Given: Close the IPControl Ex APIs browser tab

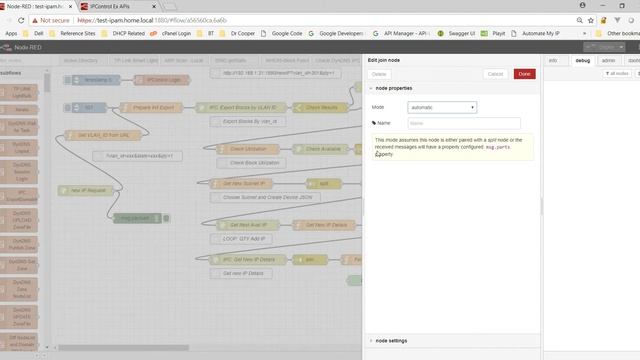Looking at the screenshot, I should click(154, 7).
